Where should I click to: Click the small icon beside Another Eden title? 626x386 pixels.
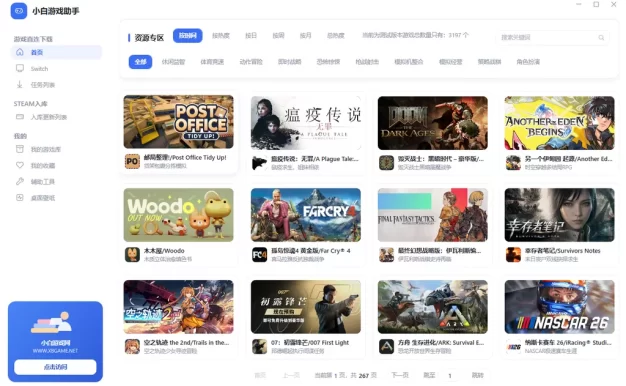click(x=513, y=163)
